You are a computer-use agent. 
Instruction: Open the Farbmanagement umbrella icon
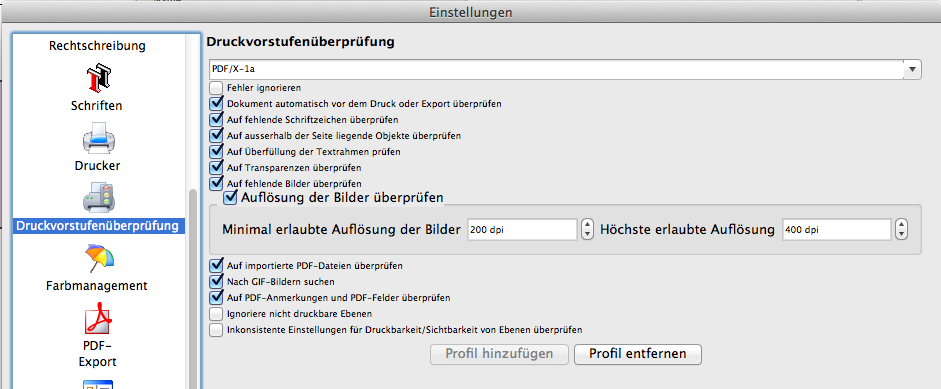(x=98, y=259)
